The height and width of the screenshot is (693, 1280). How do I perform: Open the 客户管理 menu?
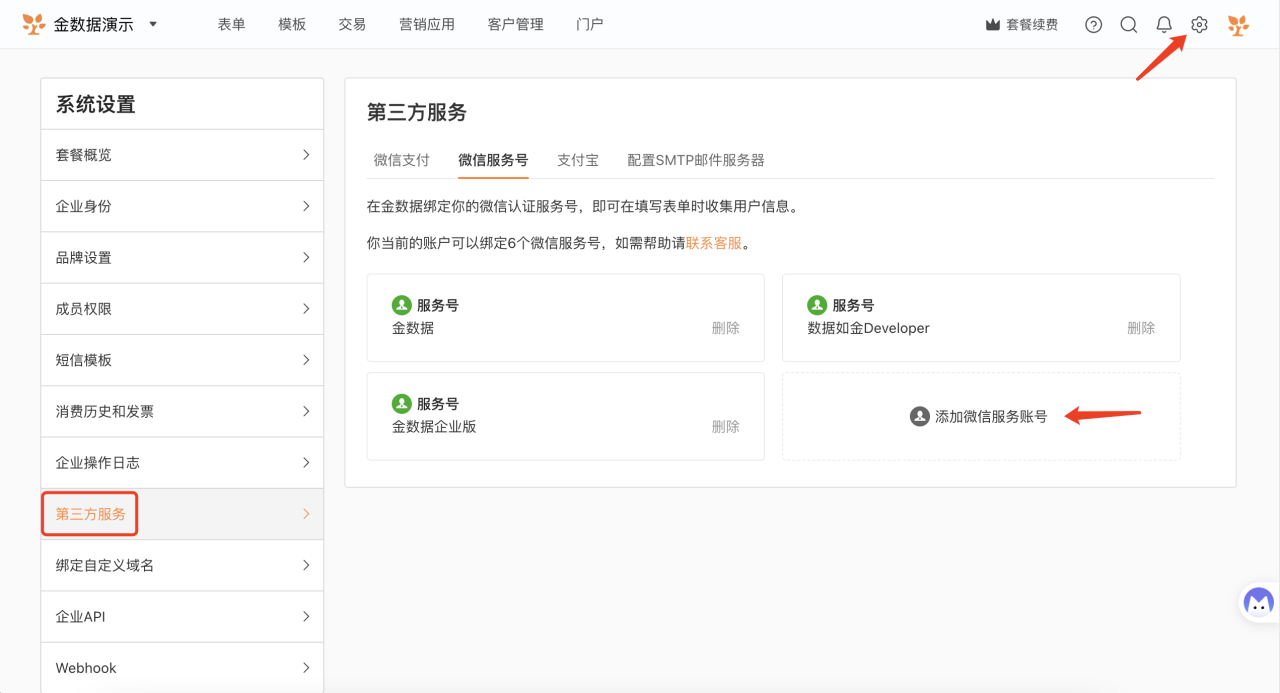(x=516, y=24)
